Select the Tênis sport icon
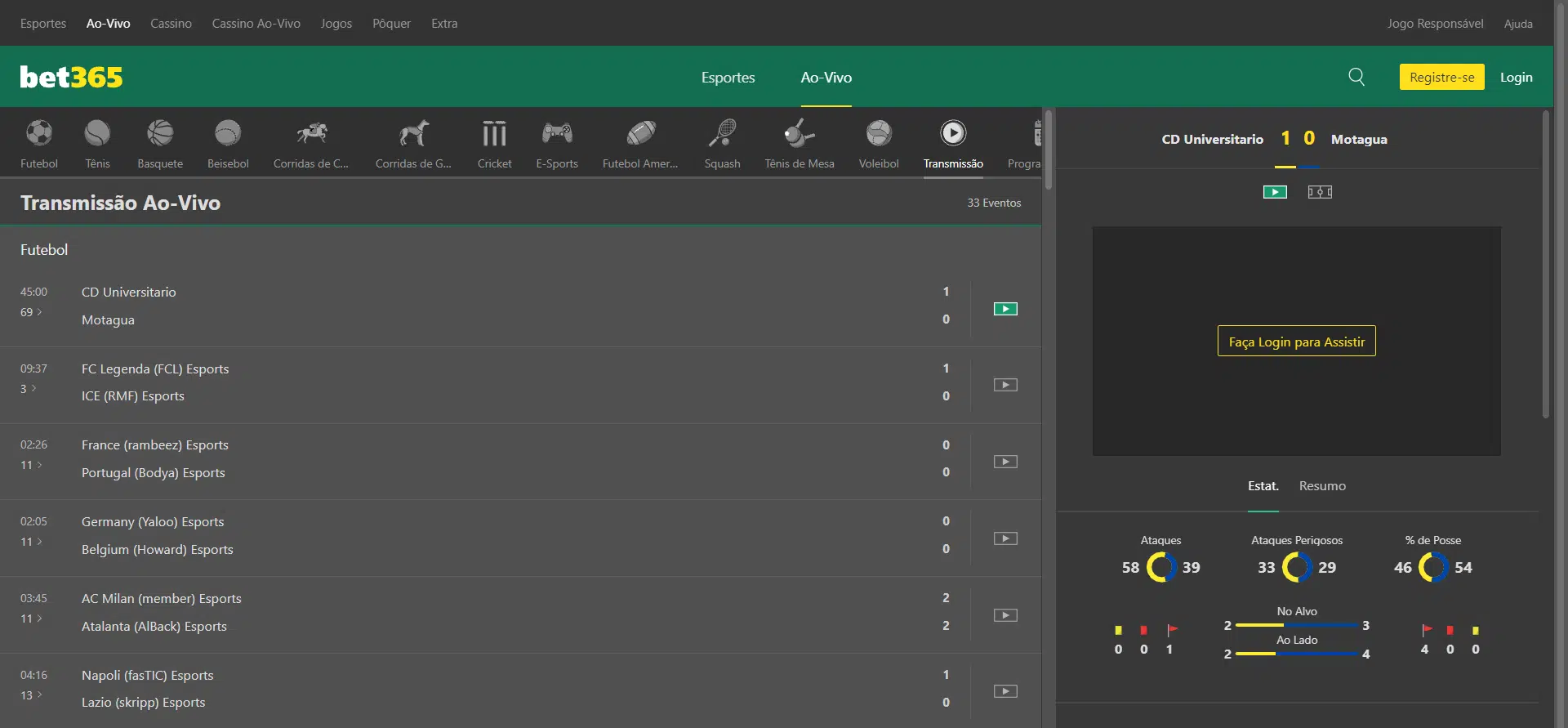Screen dimensions: 1568x728 pos(97,133)
